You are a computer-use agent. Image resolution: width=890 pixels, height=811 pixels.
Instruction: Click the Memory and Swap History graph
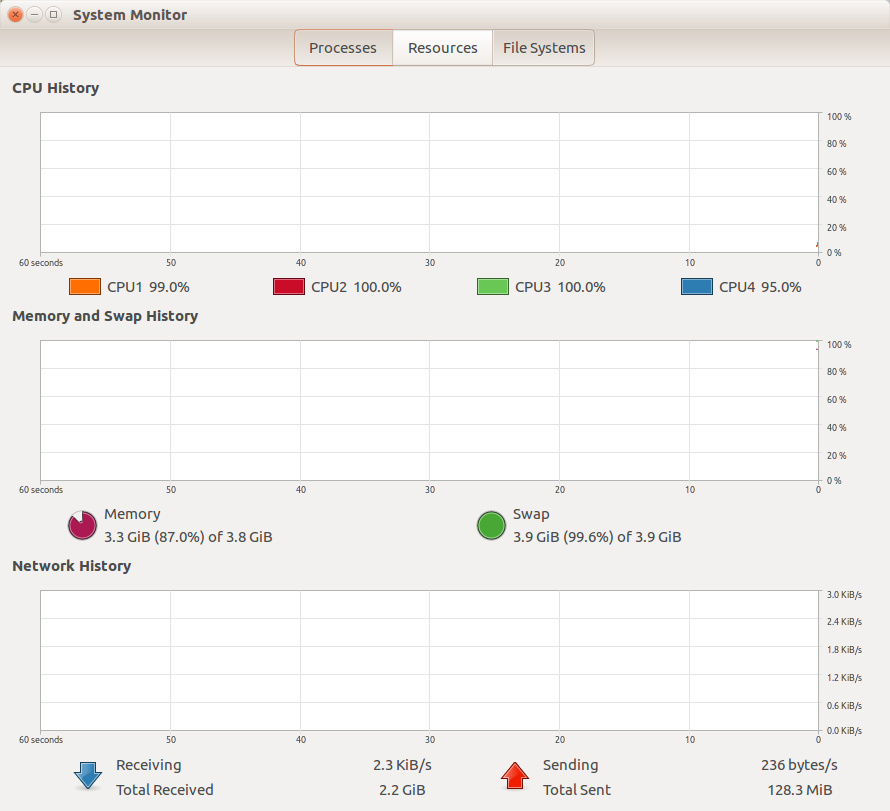tap(430, 412)
